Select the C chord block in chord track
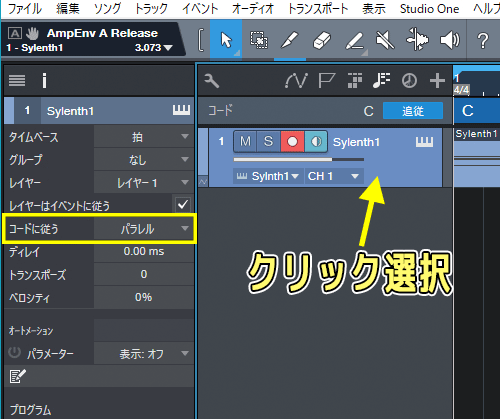 pyautogui.click(x=477, y=111)
